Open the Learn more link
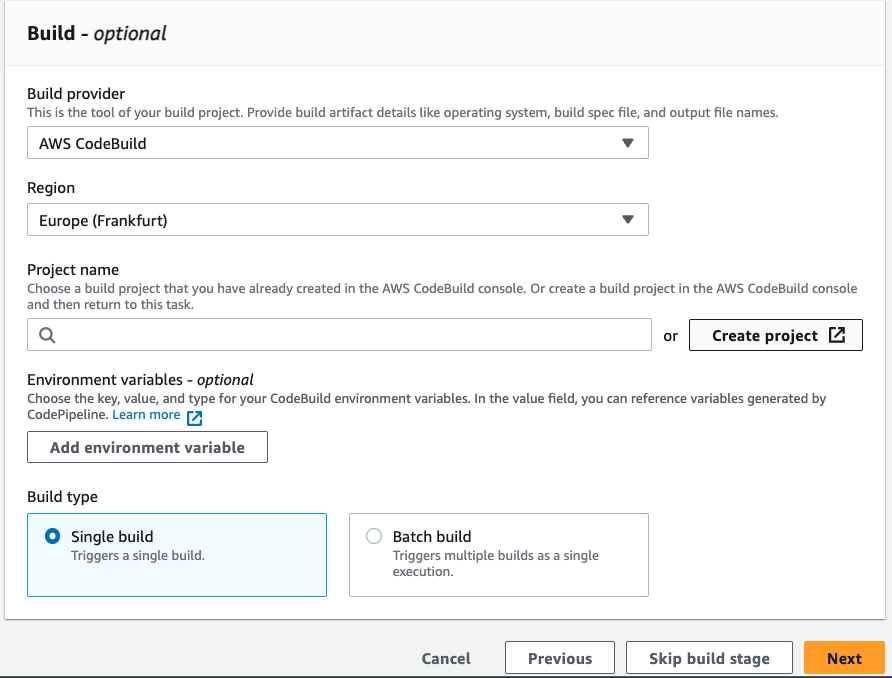 (x=146, y=415)
